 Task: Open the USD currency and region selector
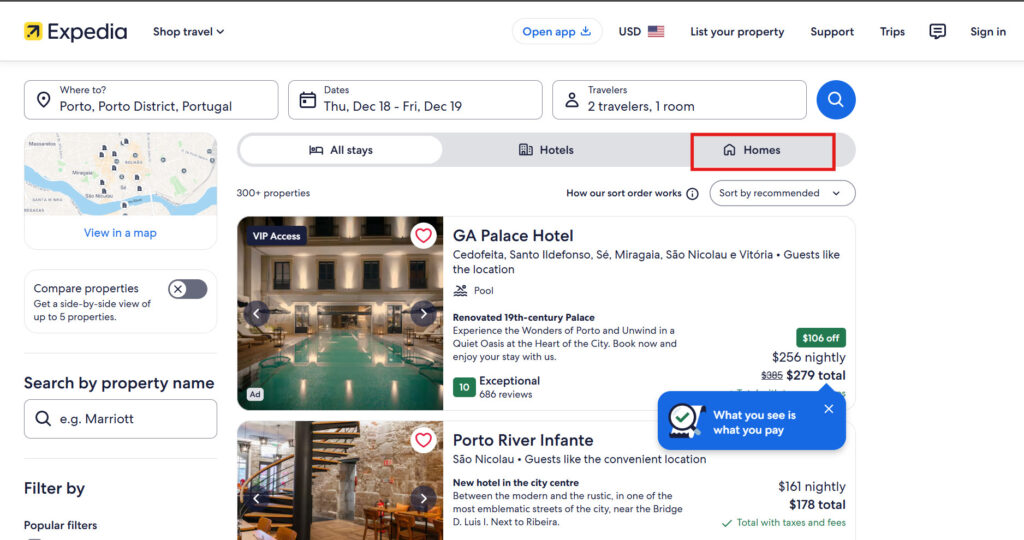pos(641,31)
